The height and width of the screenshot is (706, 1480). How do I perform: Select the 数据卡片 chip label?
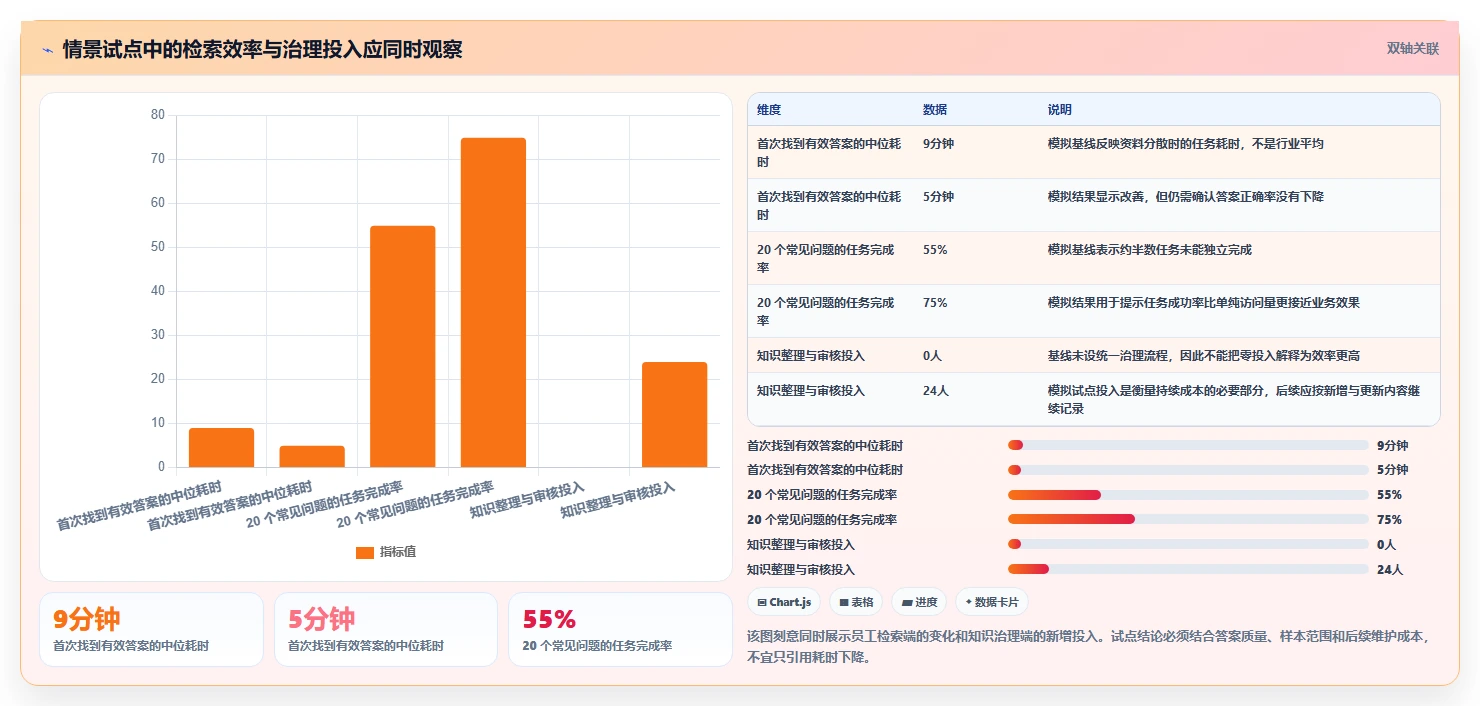tap(996, 602)
